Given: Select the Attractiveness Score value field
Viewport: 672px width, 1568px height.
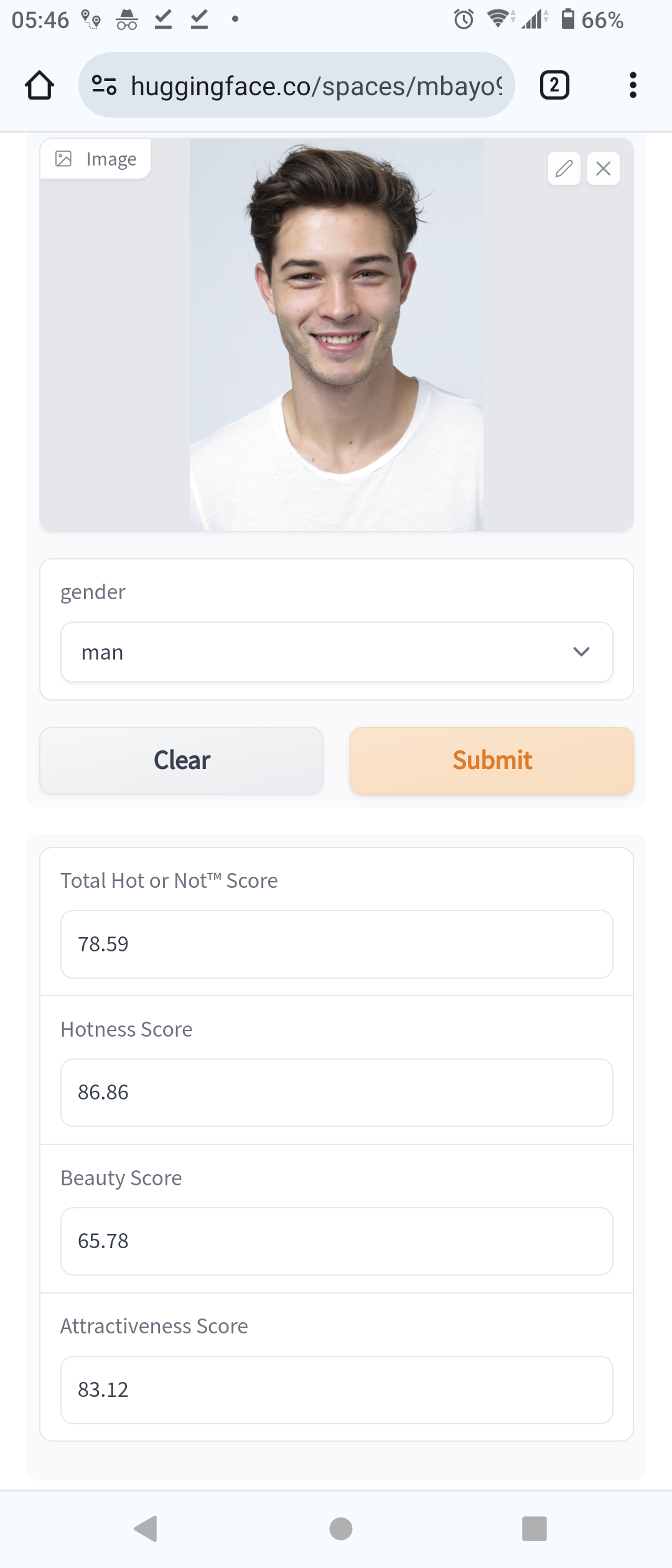Looking at the screenshot, I should pyautogui.click(x=337, y=1390).
